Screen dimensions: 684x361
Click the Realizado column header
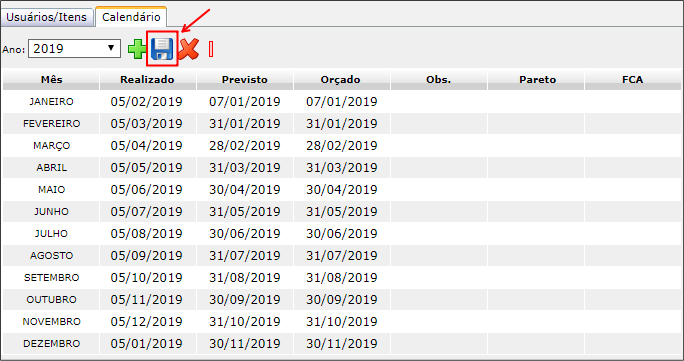click(147, 80)
